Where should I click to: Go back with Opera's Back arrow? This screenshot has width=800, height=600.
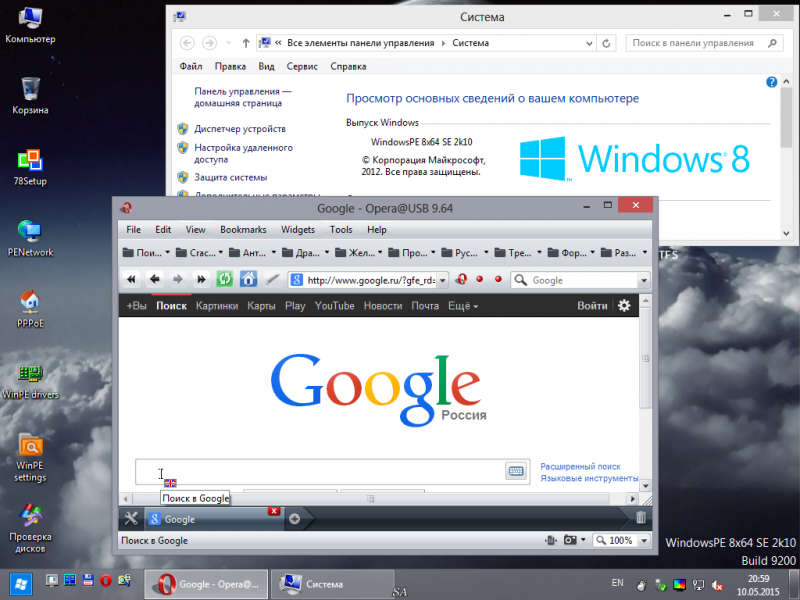point(155,280)
